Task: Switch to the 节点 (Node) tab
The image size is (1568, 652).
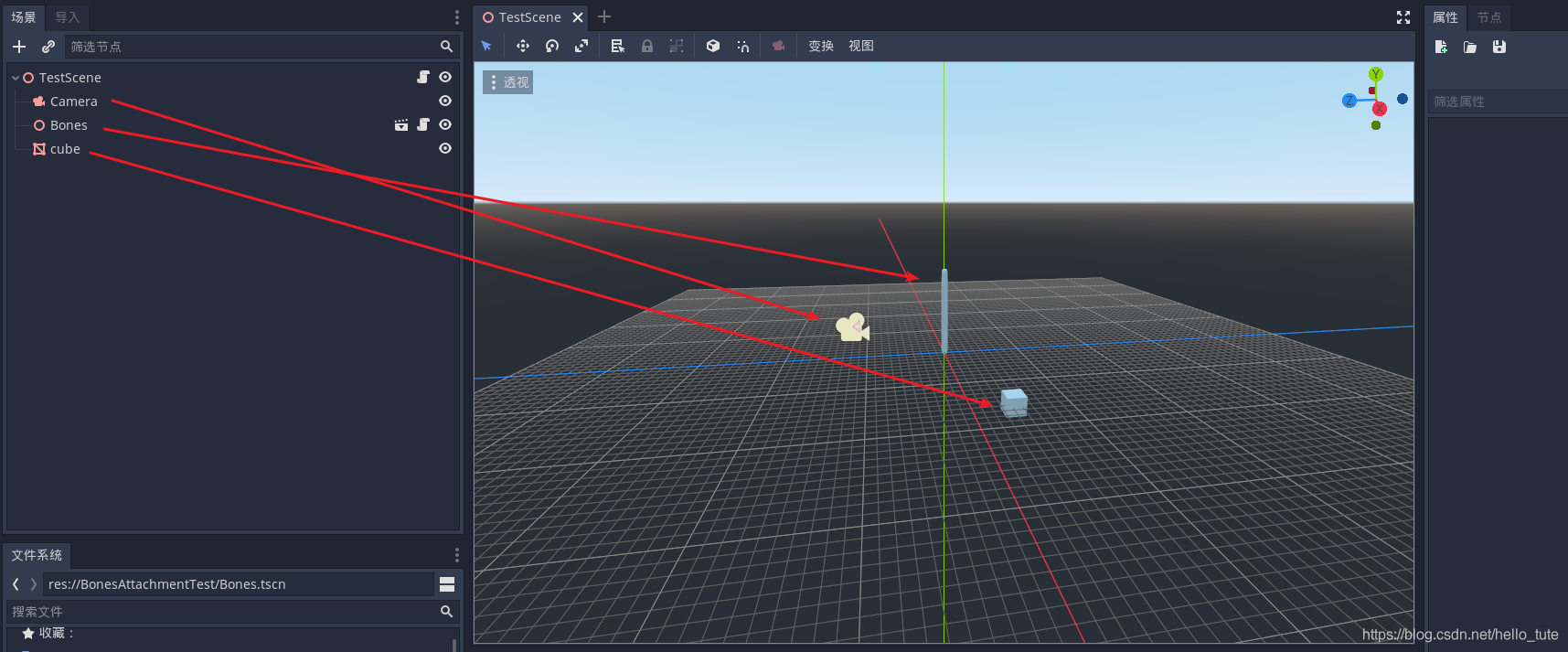Action: pyautogui.click(x=1489, y=17)
